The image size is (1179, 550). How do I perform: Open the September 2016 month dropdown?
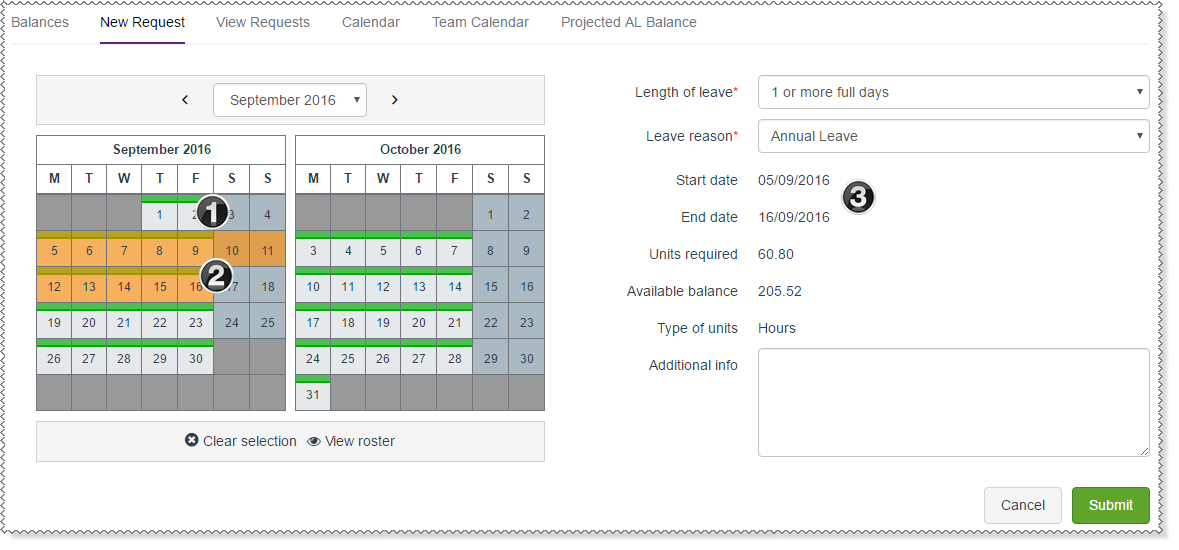click(290, 100)
